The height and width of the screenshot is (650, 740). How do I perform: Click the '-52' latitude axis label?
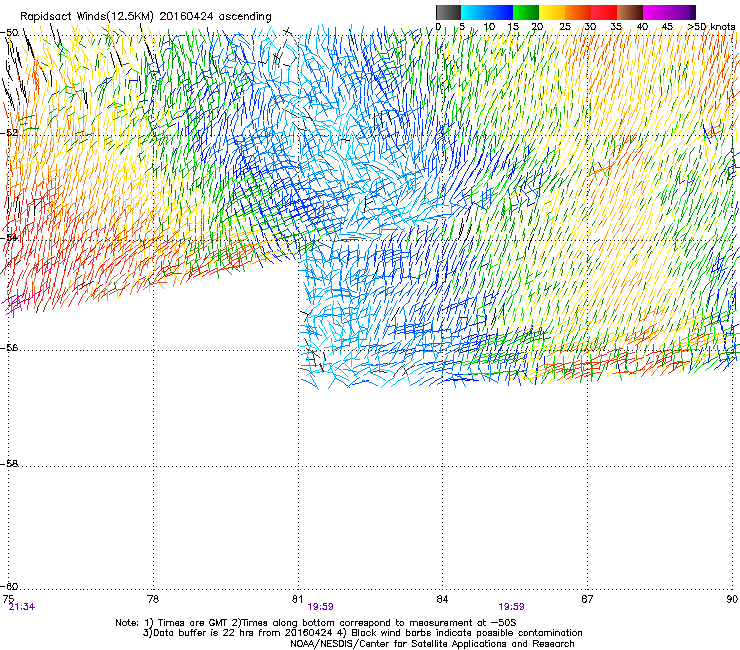pos(9,133)
